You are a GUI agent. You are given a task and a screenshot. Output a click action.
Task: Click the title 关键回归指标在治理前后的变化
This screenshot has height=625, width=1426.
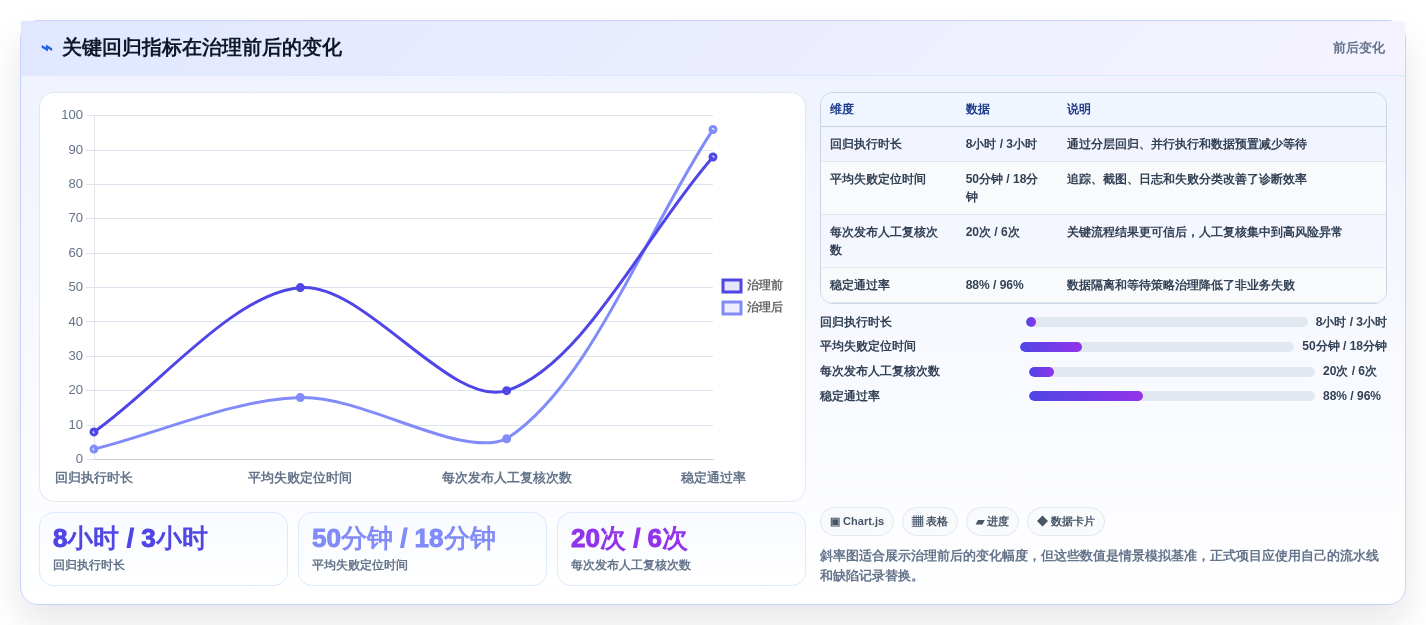click(x=202, y=48)
